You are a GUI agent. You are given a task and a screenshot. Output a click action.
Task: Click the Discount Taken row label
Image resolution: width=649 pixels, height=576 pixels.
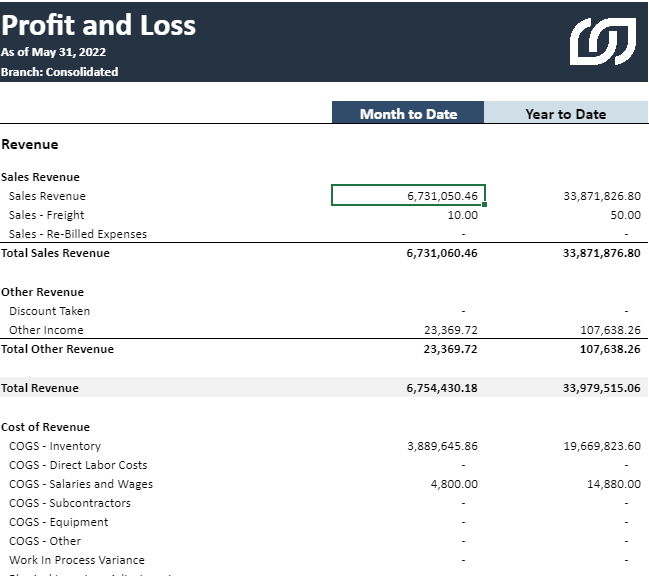pyautogui.click(x=49, y=311)
